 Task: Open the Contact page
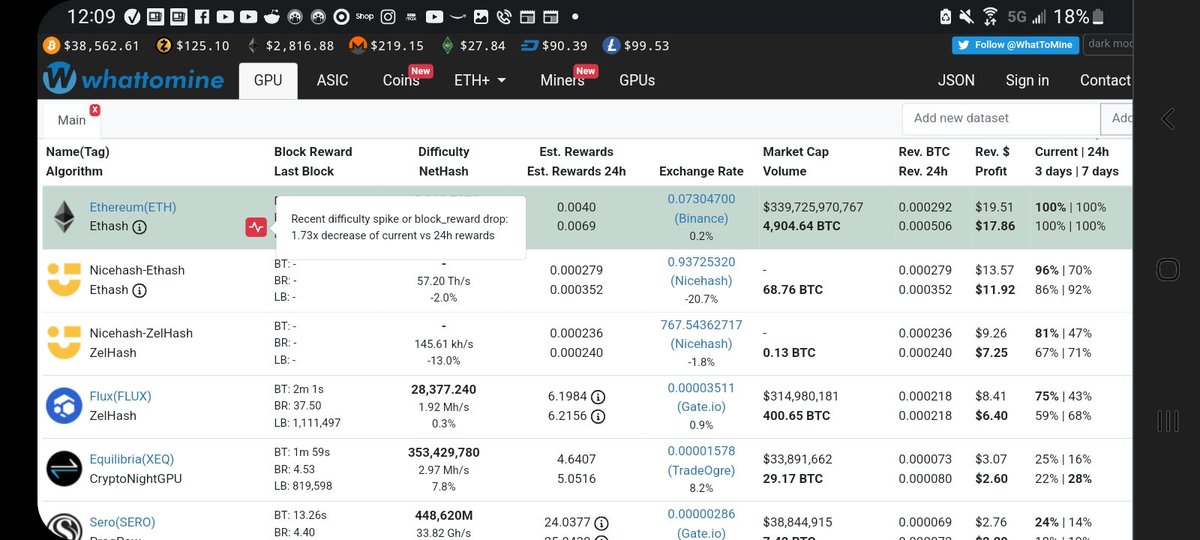click(x=1105, y=80)
